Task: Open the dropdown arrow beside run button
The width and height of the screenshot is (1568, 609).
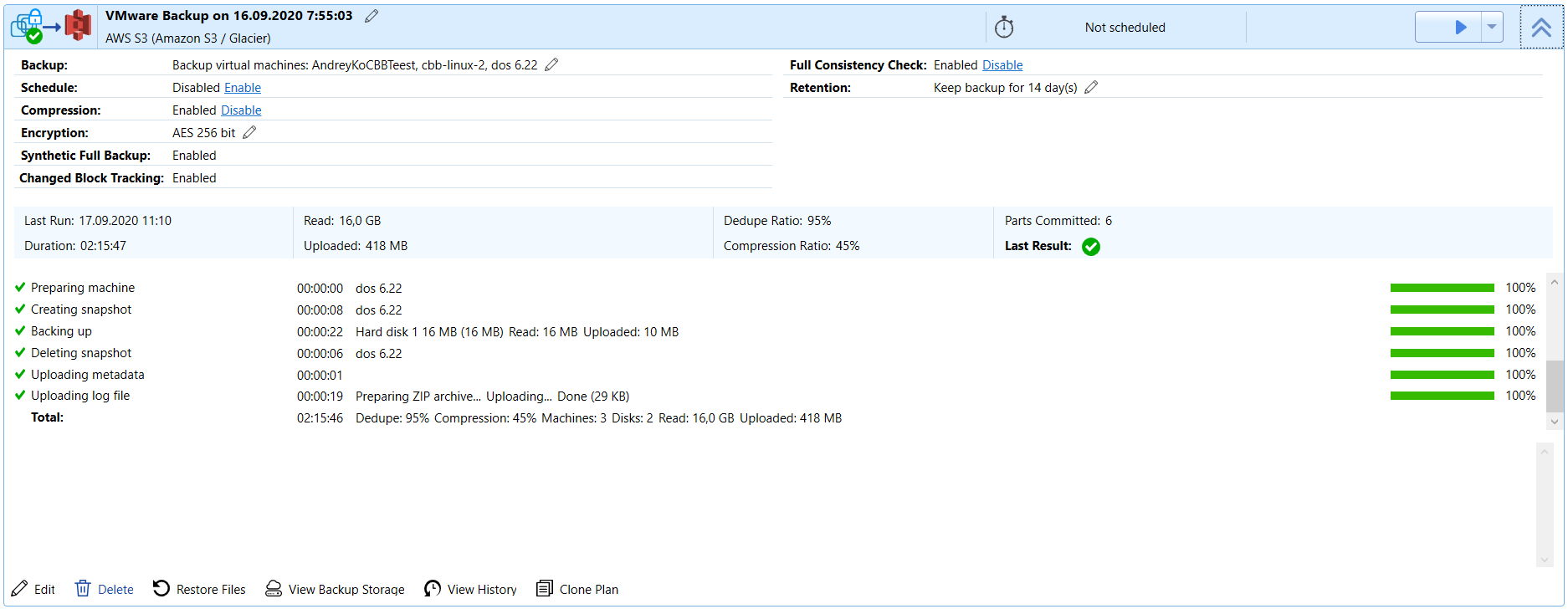Action: coord(1492,27)
